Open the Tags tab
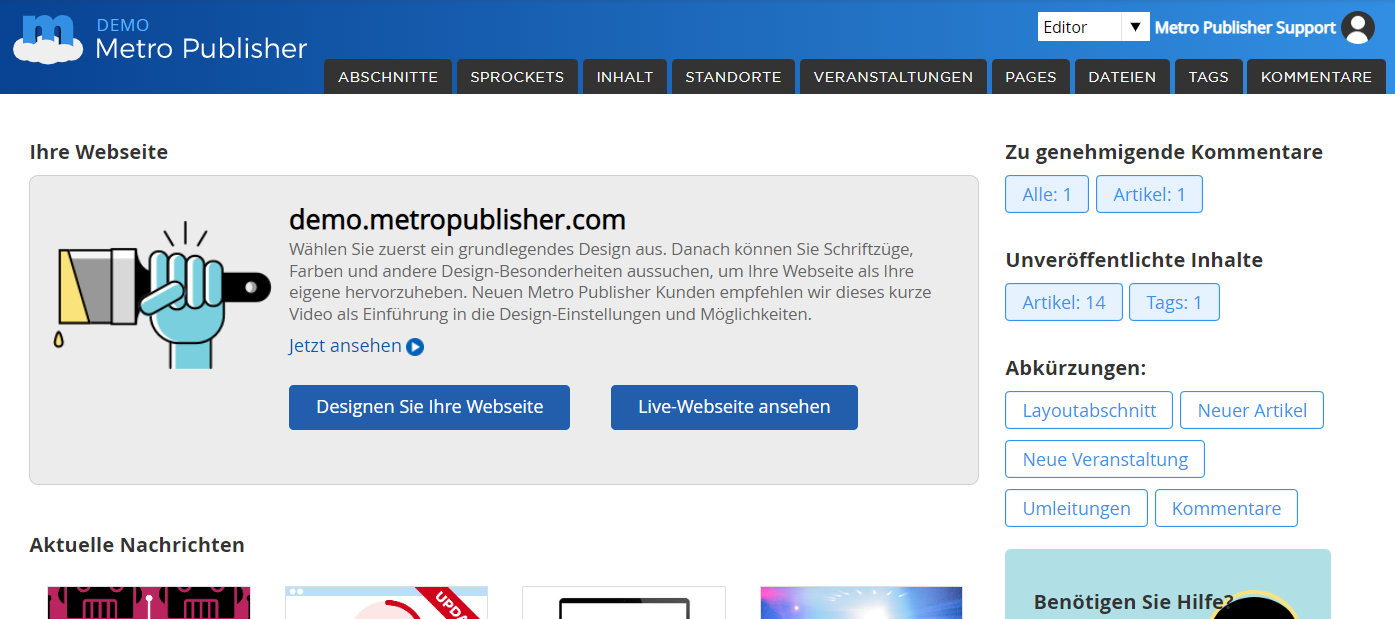 tap(1209, 77)
